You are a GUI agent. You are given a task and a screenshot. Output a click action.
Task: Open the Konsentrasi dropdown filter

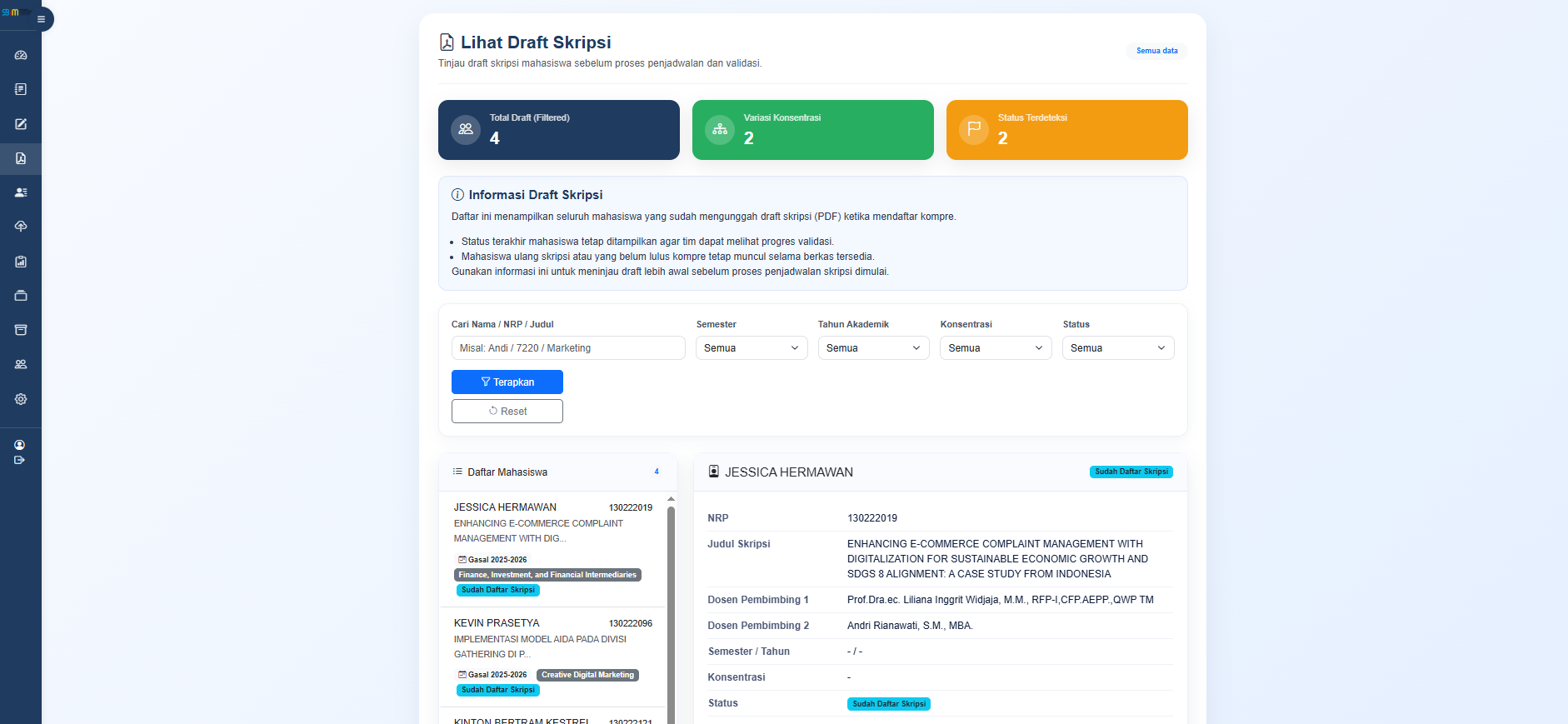(995, 348)
